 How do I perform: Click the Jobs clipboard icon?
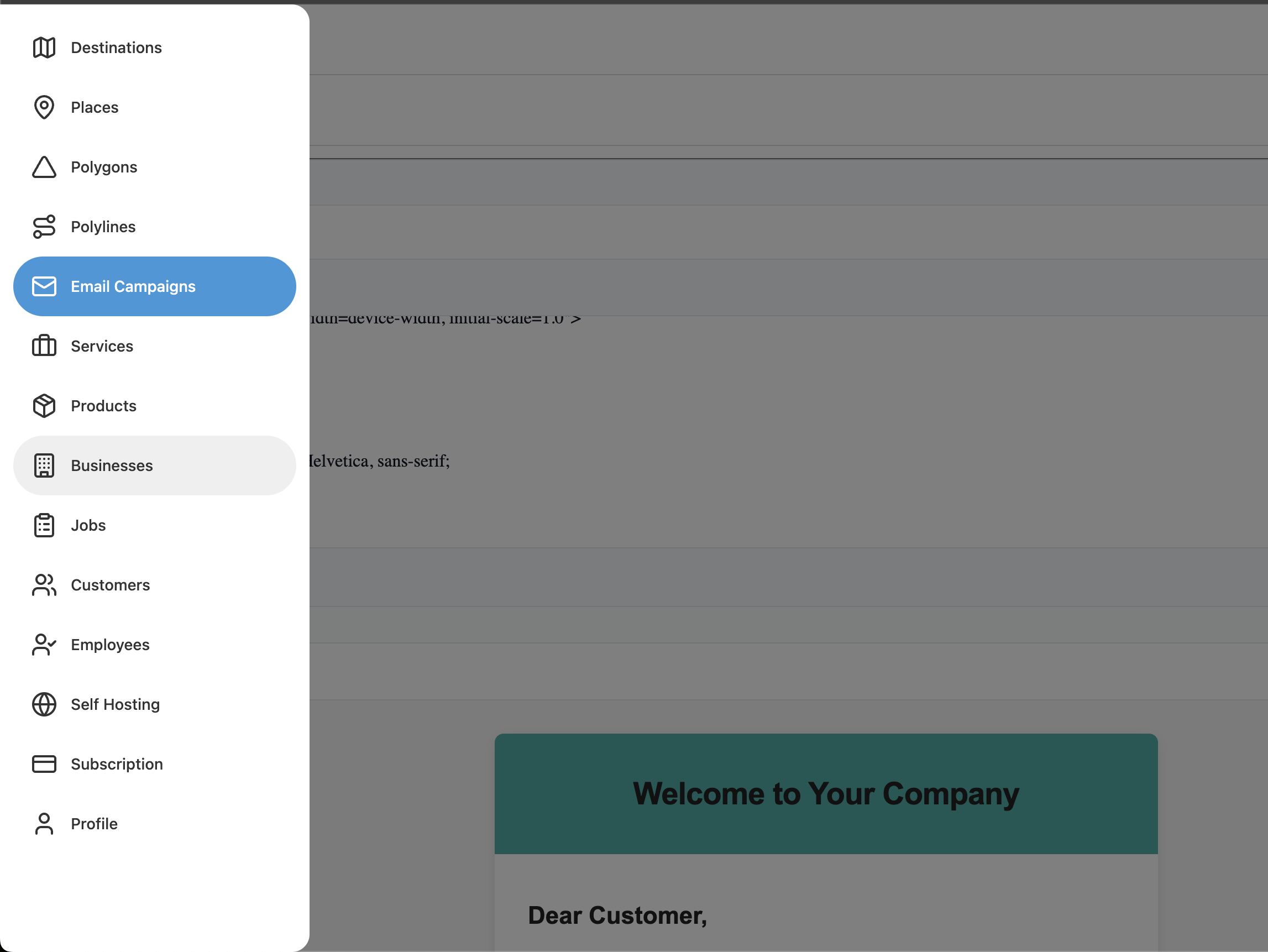pyautogui.click(x=44, y=525)
